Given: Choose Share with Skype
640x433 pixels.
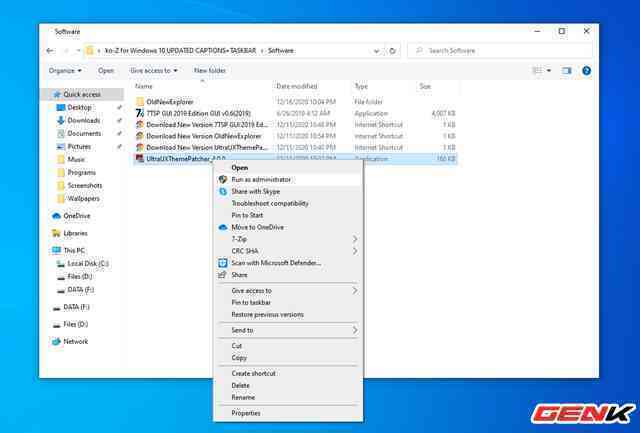Looking at the screenshot, I should click(x=288, y=191).
